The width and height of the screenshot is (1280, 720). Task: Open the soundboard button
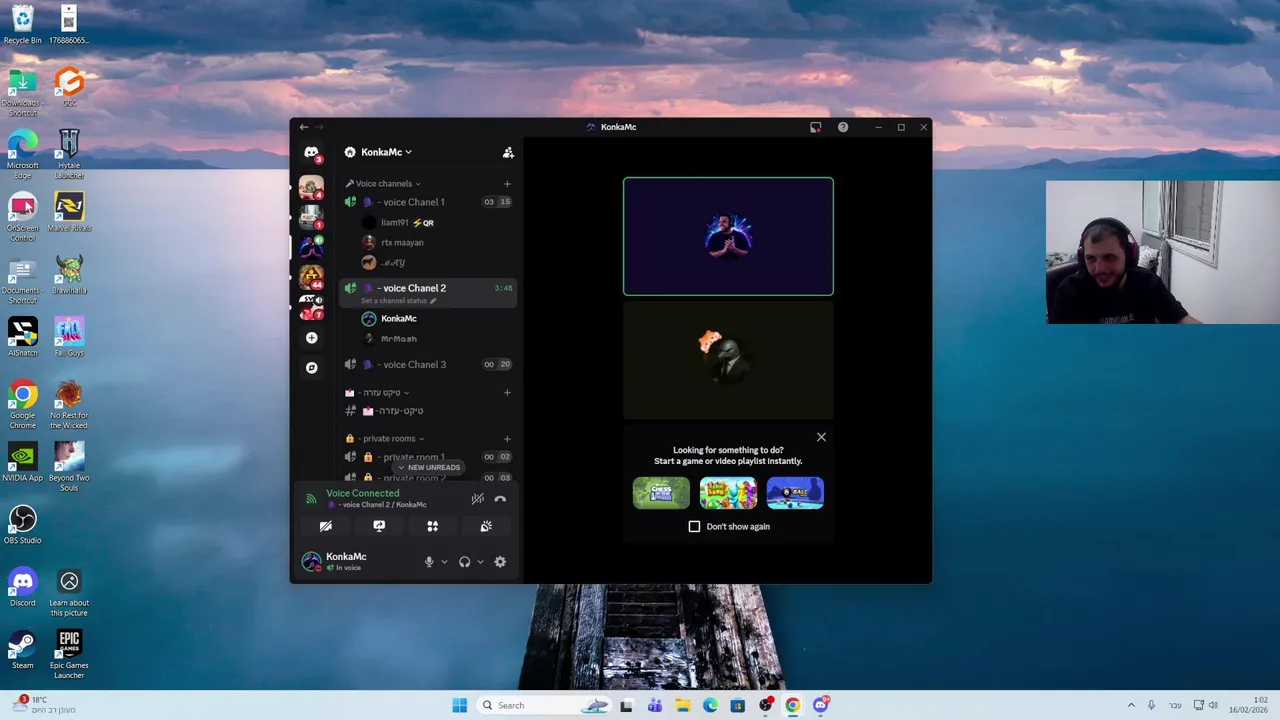486,526
